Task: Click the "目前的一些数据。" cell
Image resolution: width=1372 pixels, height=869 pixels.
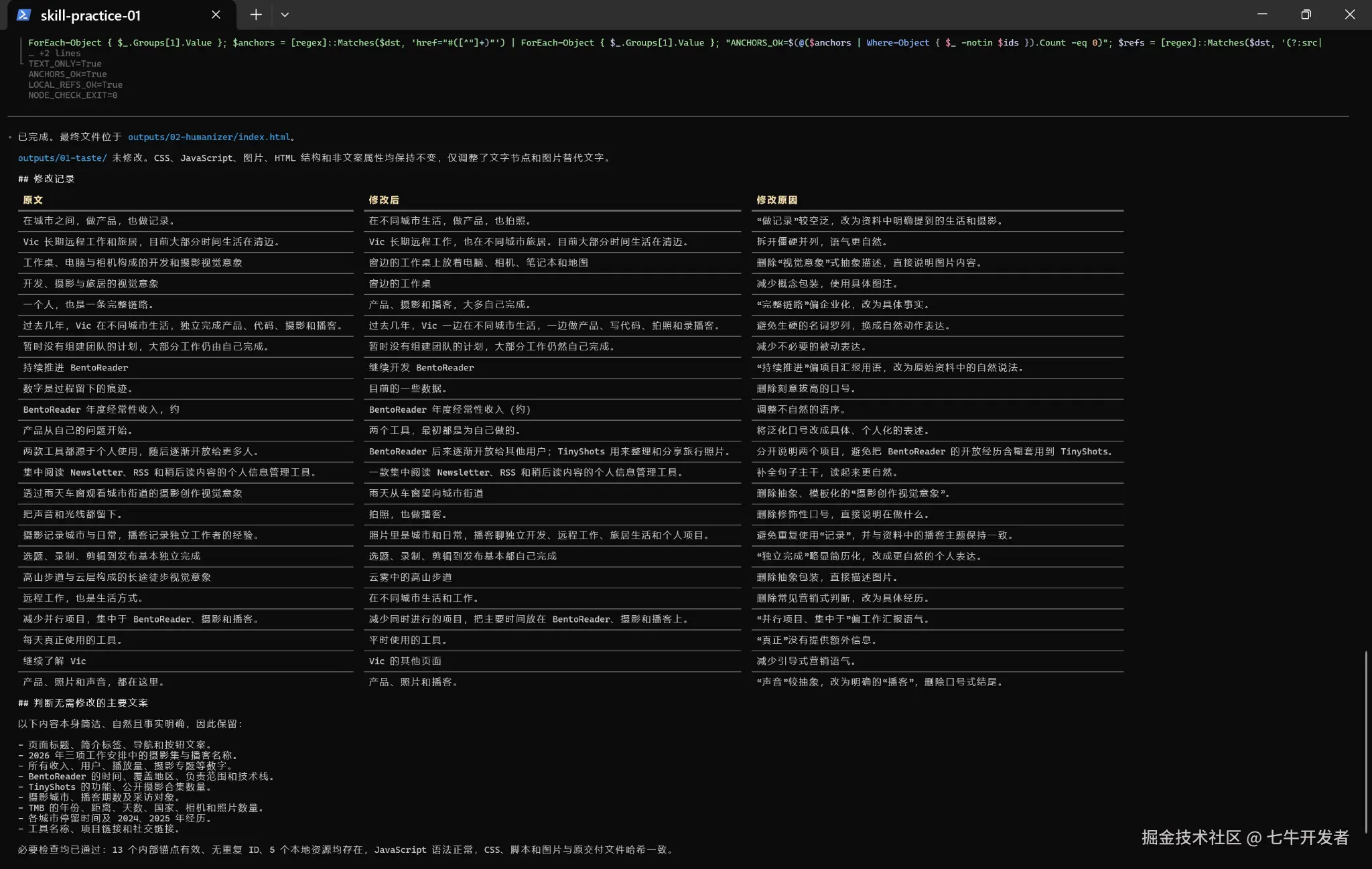Action: (408, 389)
